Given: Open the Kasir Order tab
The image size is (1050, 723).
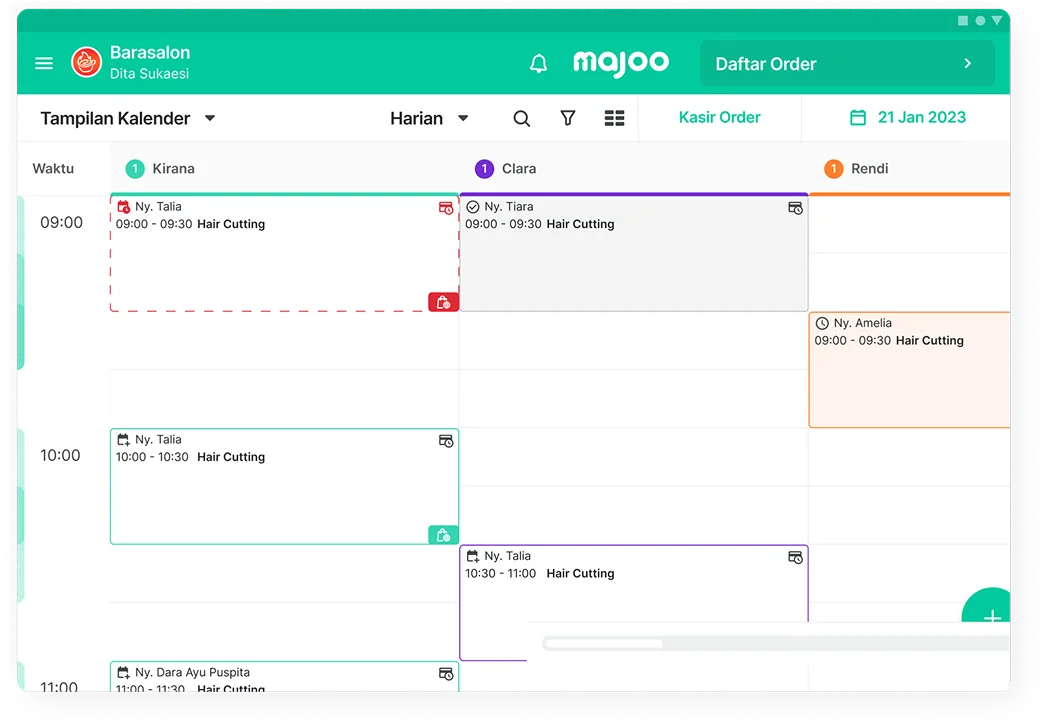Looking at the screenshot, I should click(719, 117).
